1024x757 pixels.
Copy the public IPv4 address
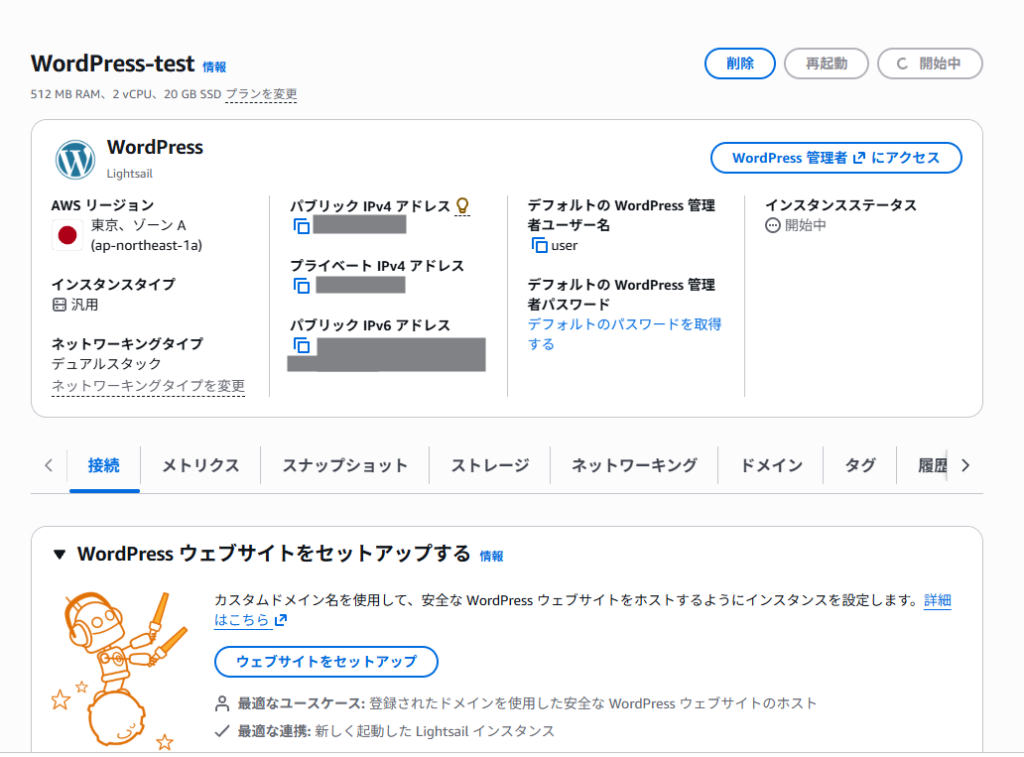click(301, 226)
